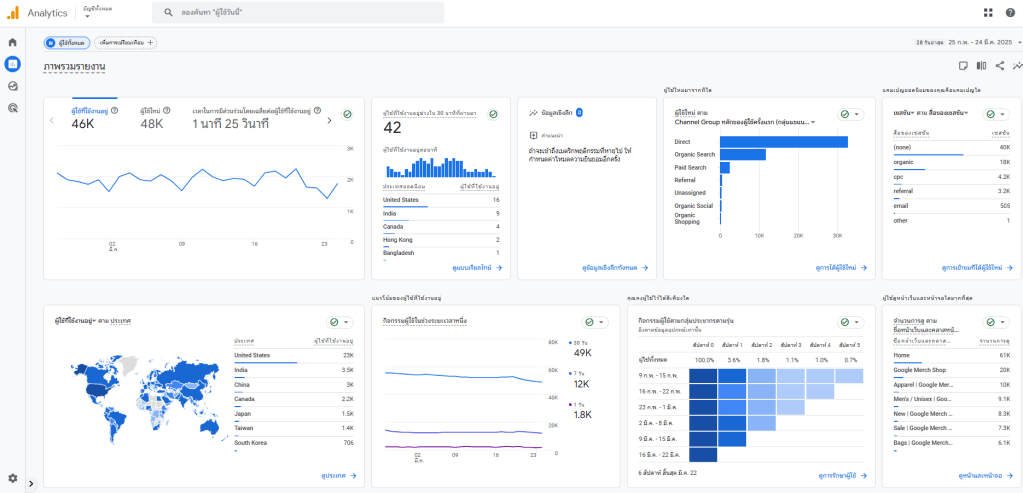Screen dimensions: 1023x493
Task: Open the Insights sparkline icon at top right
Action: point(1016,66)
